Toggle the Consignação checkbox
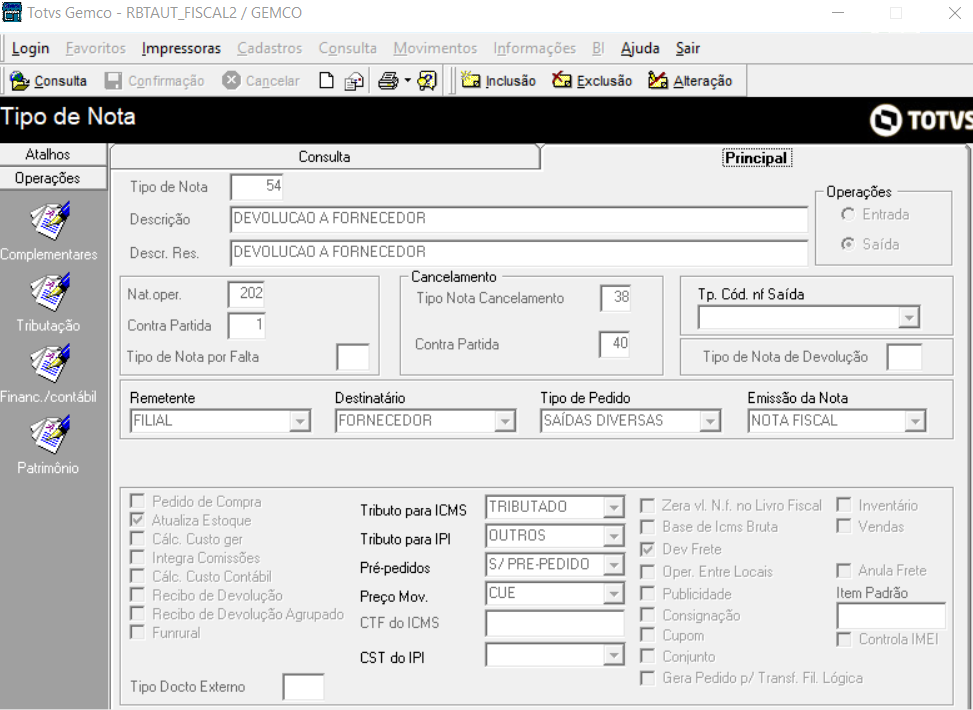The image size is (973, 710). (x=647, y=615)
